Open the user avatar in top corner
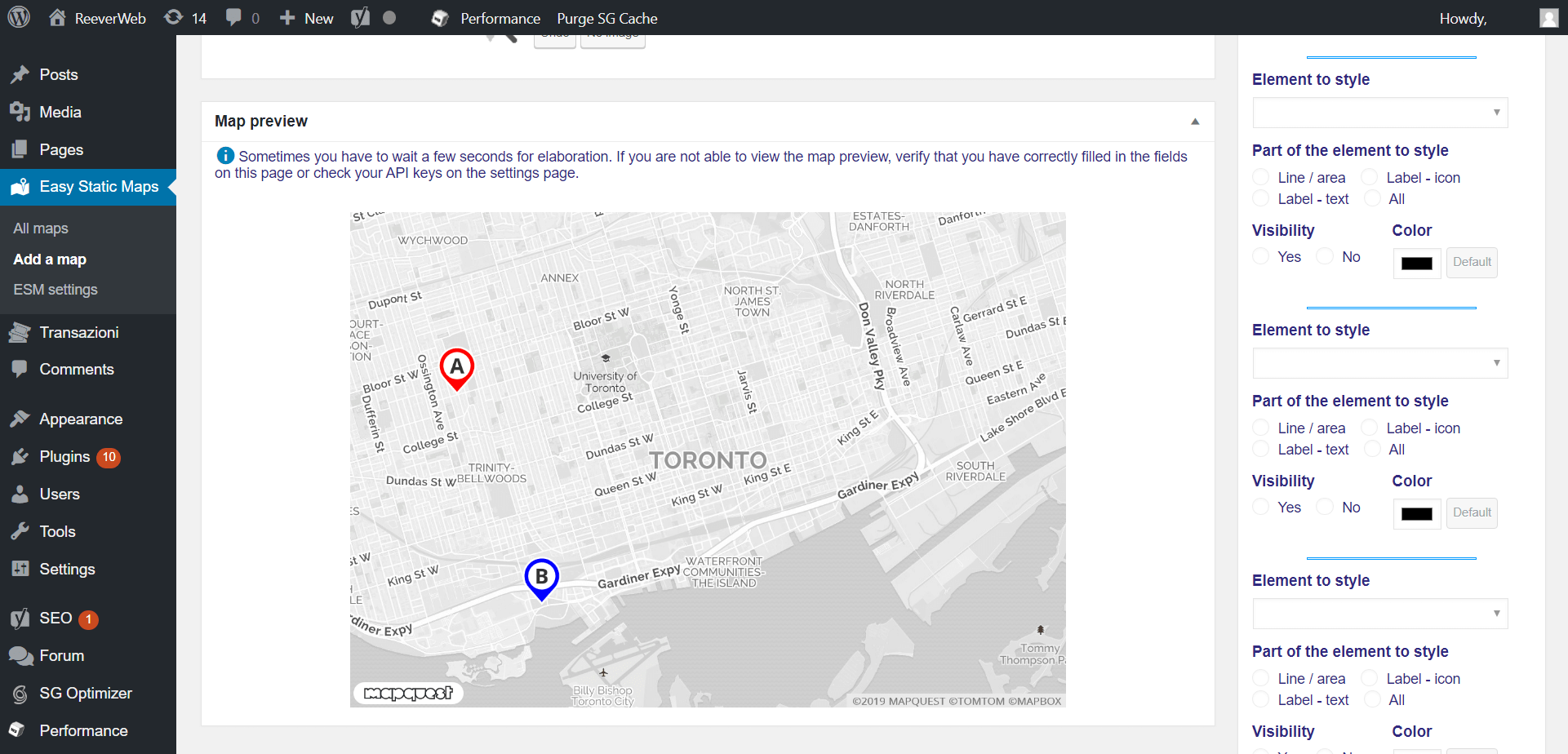This screenshot has width=1568, height=754. tap(1549, 18)
